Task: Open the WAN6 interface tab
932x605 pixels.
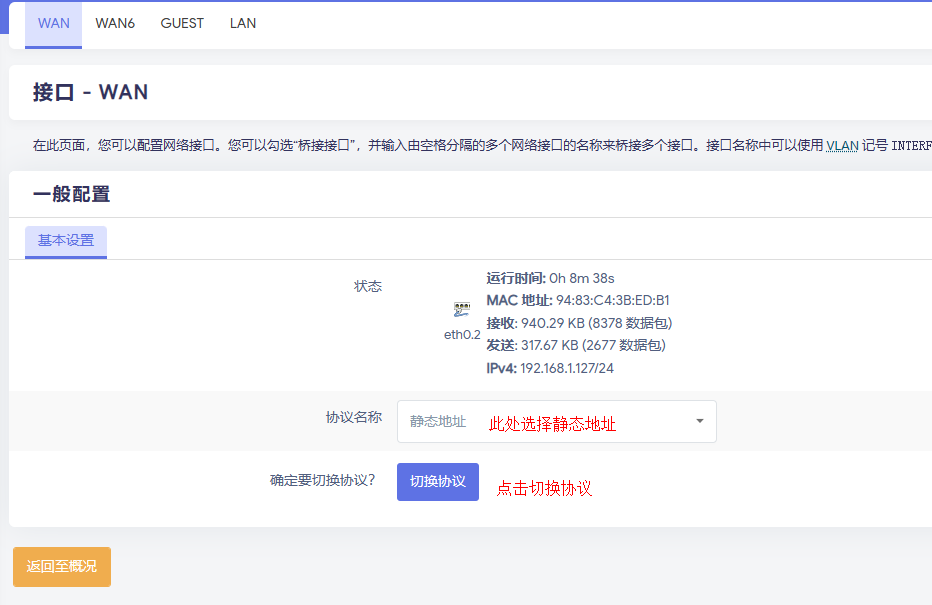Action: pos(115,23)
